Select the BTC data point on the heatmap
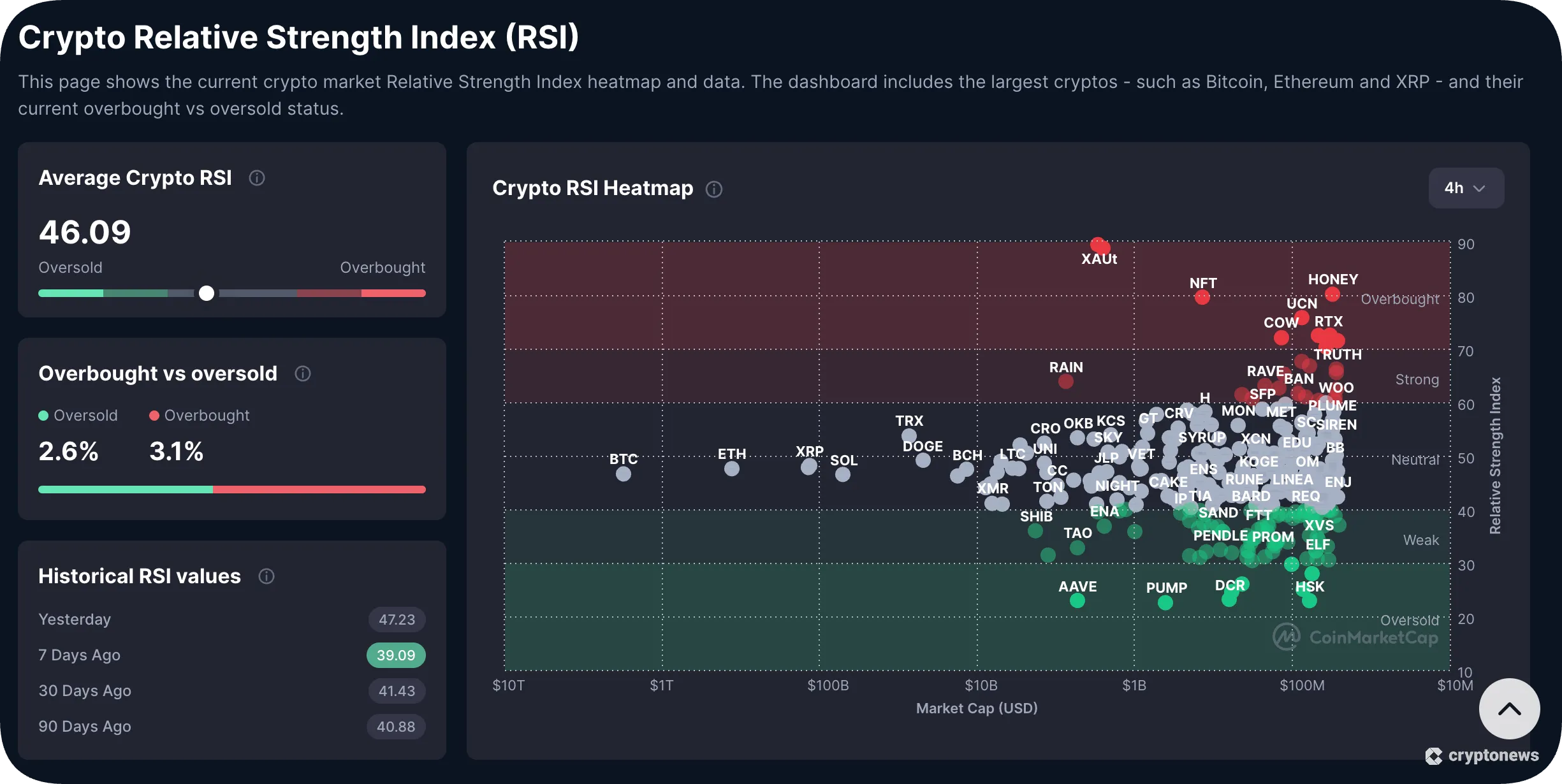 pos(623,473)
